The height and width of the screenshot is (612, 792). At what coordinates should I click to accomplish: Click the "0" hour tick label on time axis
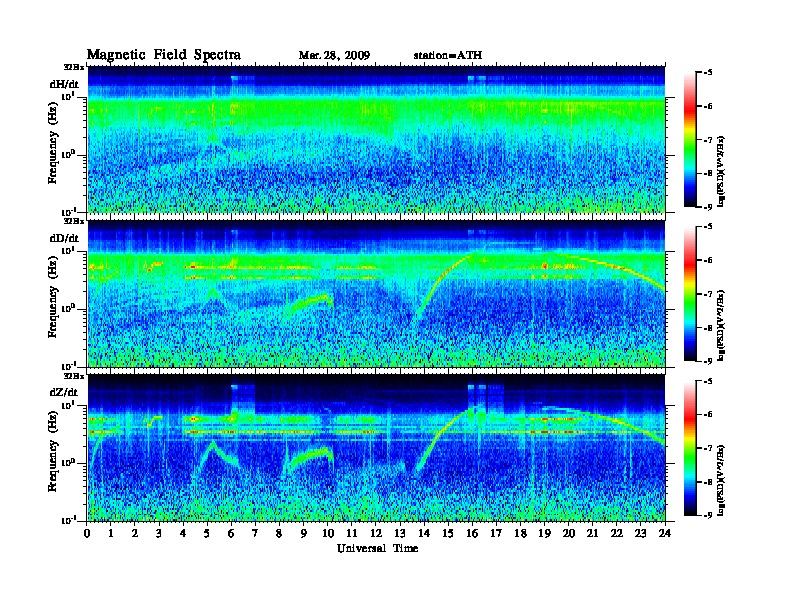(87, 533)
